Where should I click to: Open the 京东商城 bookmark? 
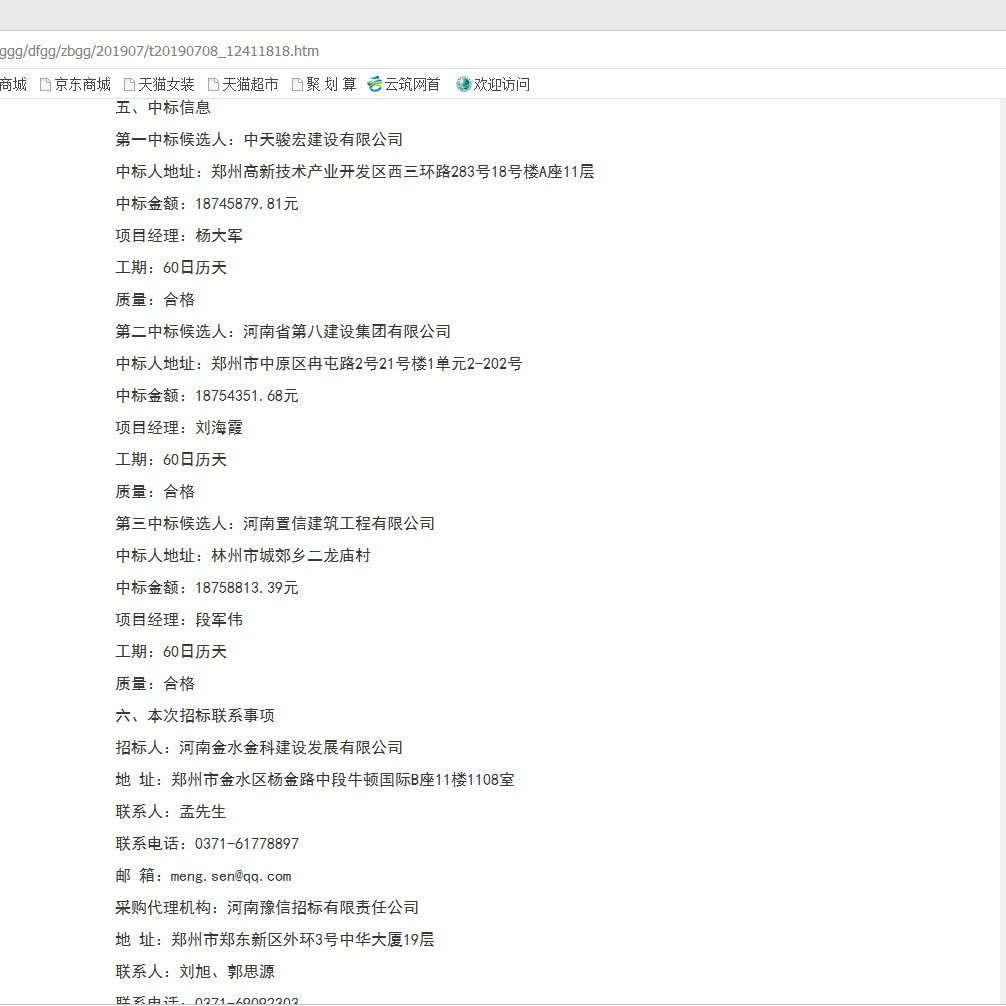75,84
